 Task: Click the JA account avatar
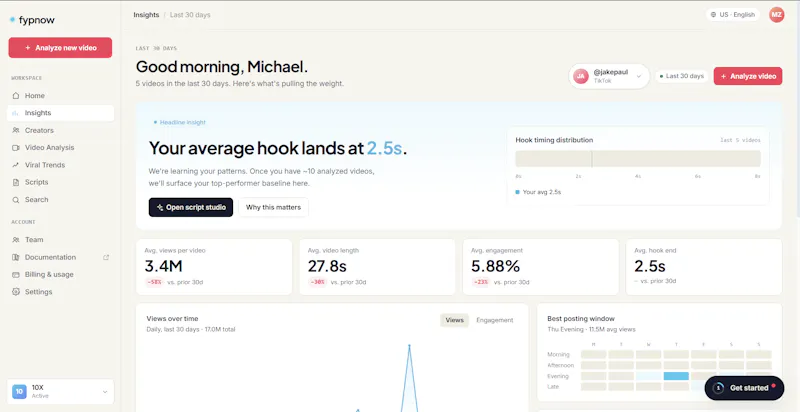point(581,76)
